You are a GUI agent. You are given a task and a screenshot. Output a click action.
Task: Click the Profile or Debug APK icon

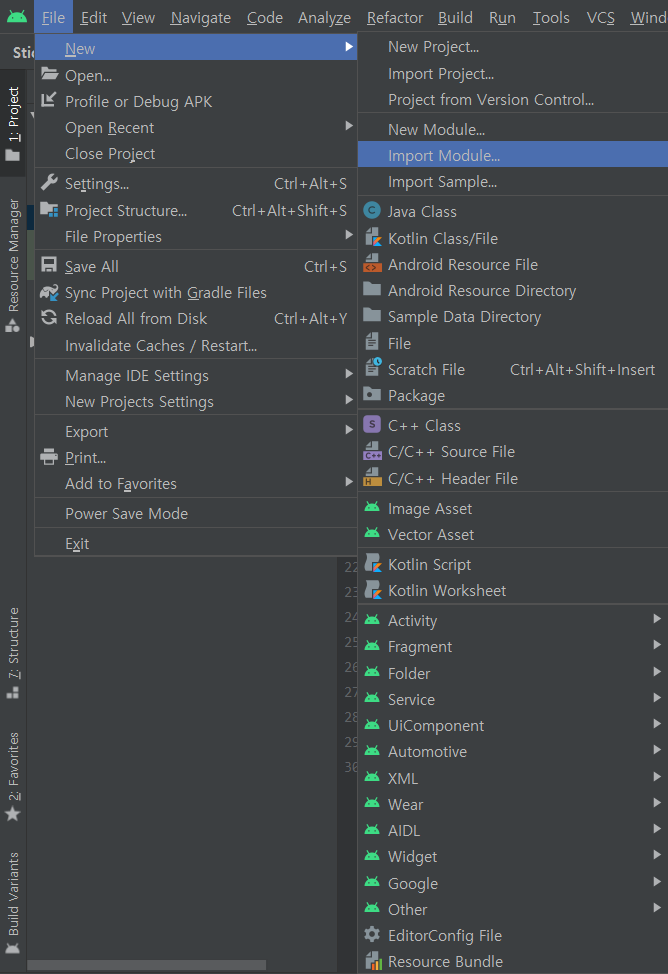click(x=48, y=100)
